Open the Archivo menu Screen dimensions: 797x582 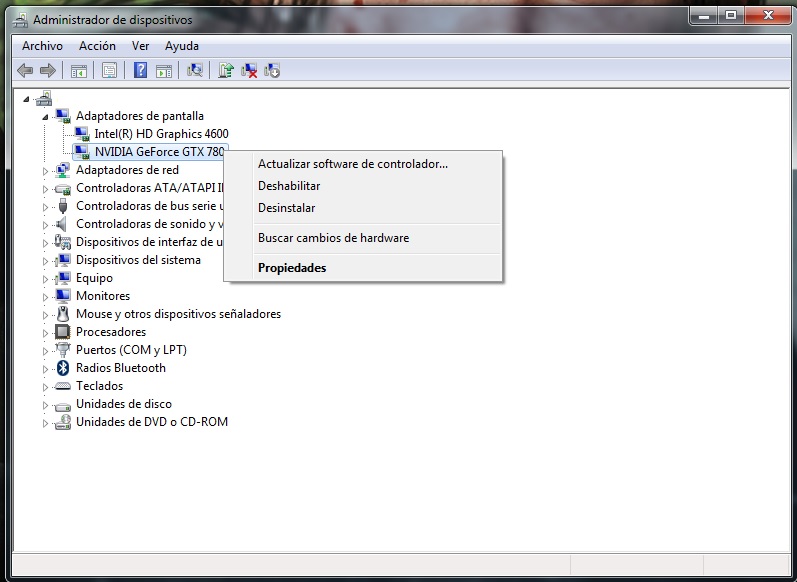[x=42, y=46]
